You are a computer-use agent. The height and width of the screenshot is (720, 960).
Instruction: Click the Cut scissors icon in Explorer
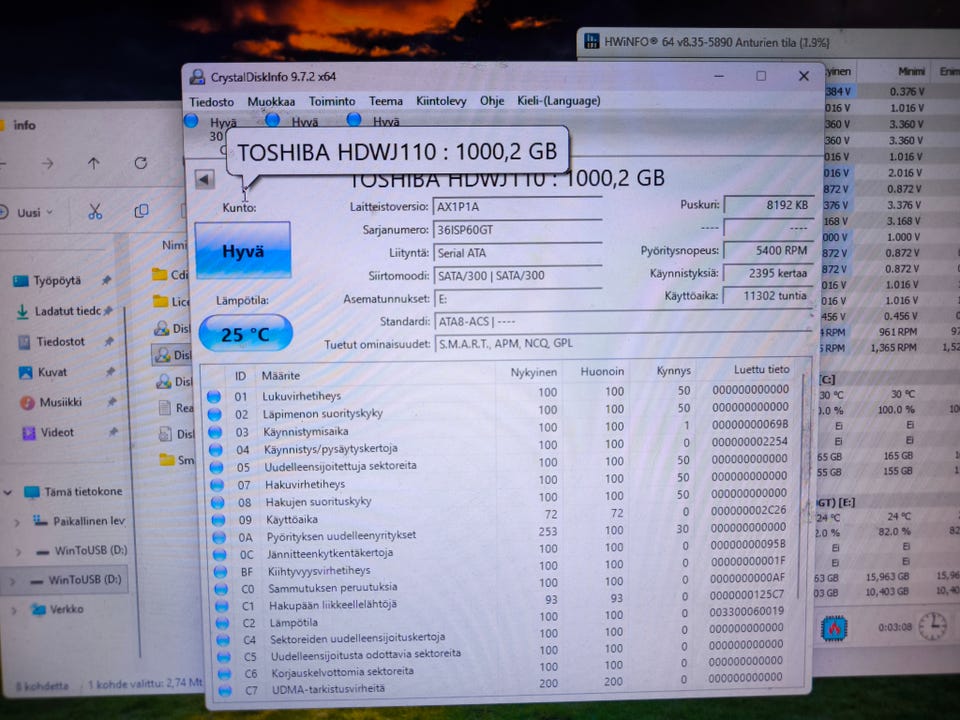pyautogui.click(x=95, y=211)
